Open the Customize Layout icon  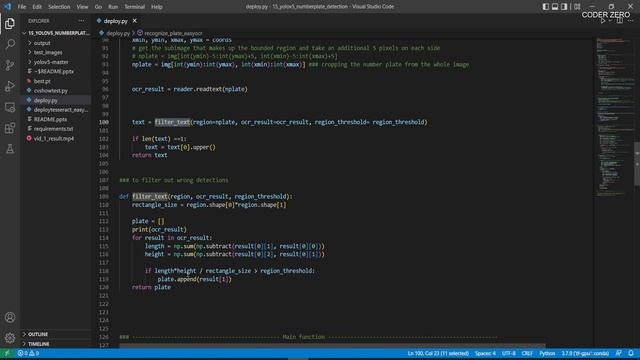pos(577,7)
